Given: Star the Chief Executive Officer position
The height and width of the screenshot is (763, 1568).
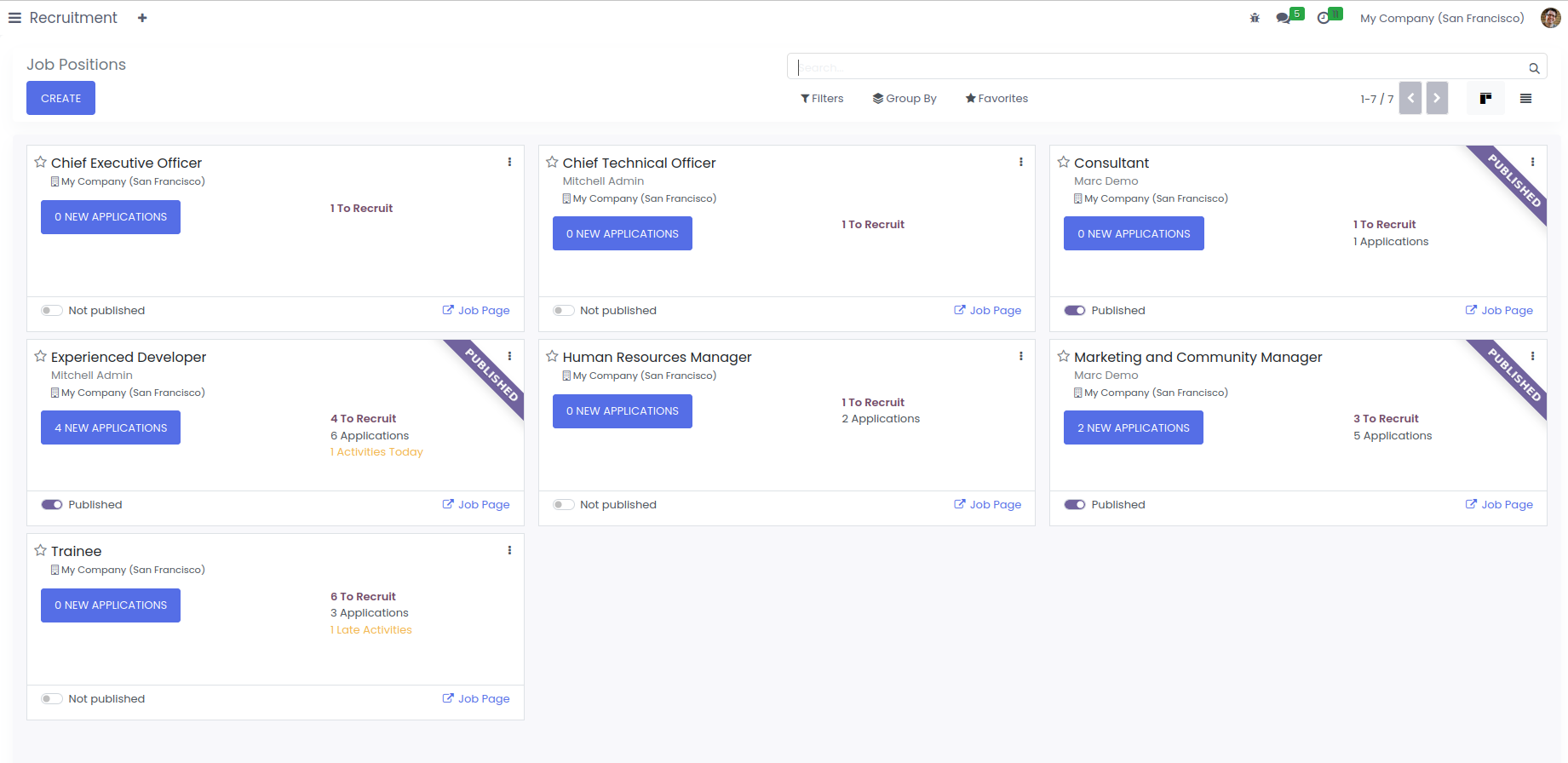Looking at the screenshot, I should pos(40,162).
